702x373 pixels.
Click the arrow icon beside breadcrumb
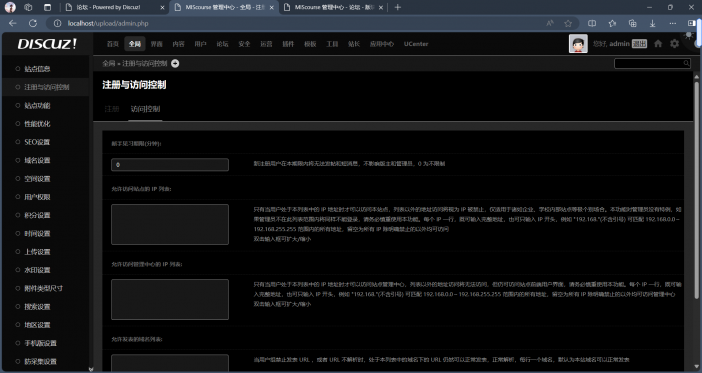[175, 64]
